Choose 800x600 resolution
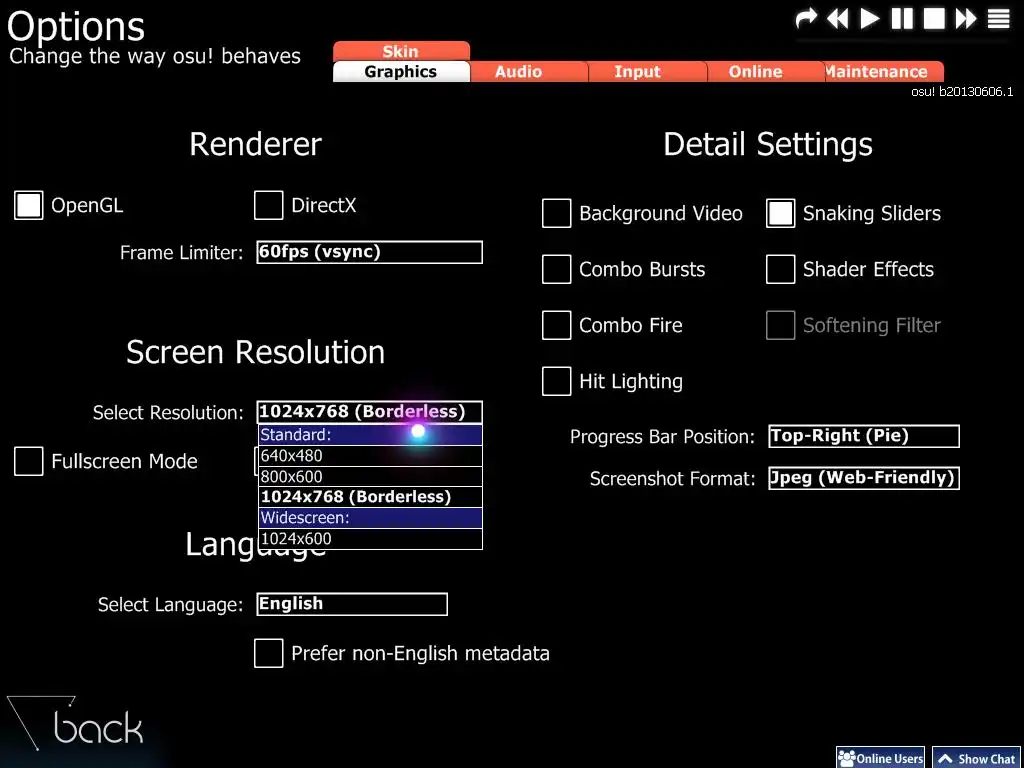 click(x=370, y=476)
